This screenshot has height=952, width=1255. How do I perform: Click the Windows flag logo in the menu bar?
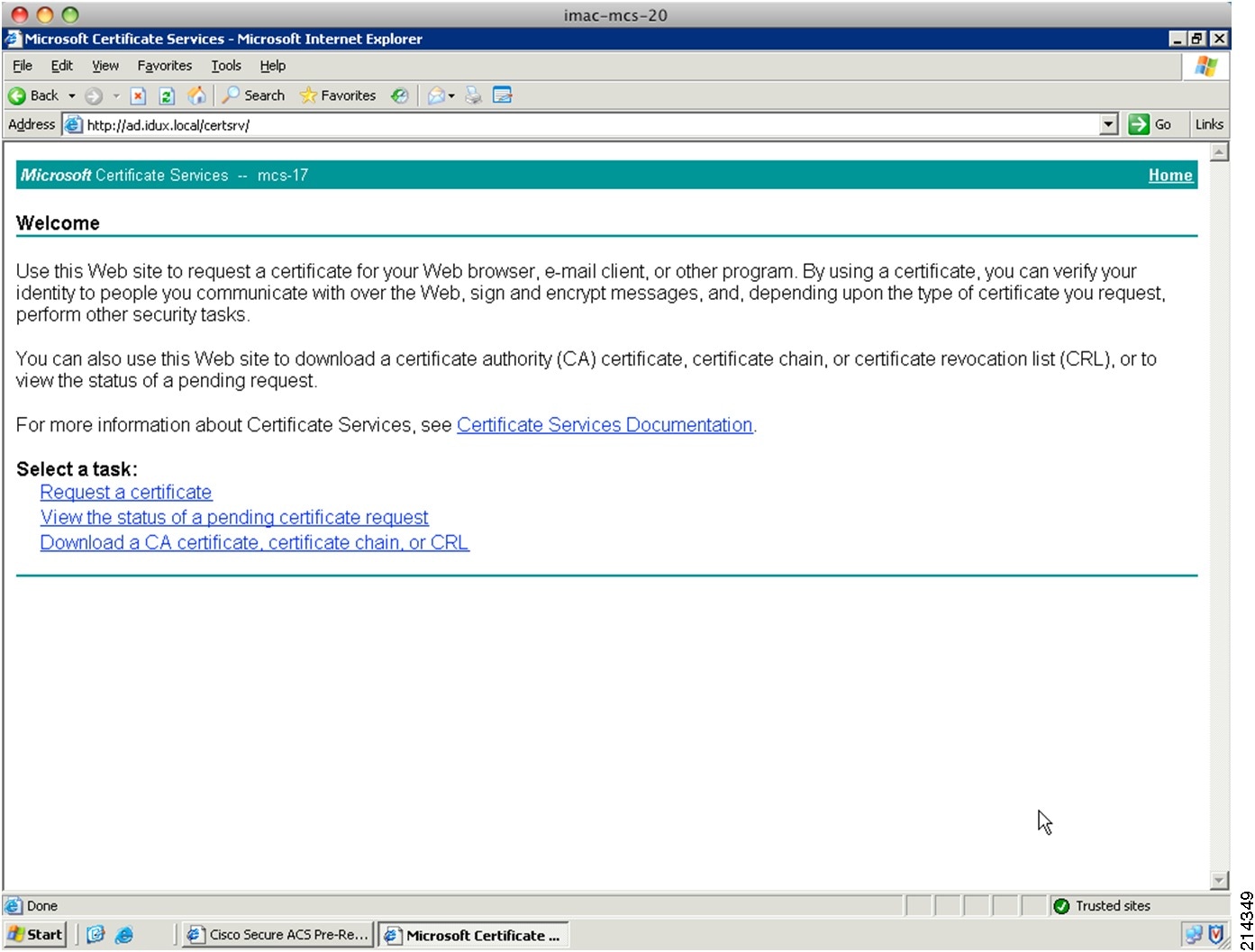point(1205,66)
